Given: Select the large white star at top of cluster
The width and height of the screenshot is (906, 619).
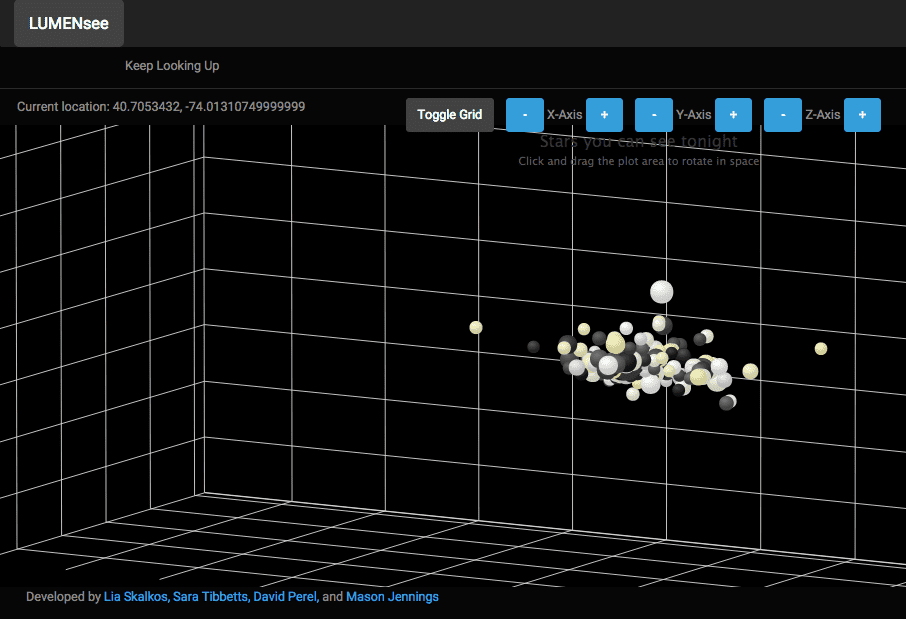Looking at the screenshot, I should click(662, 292).
